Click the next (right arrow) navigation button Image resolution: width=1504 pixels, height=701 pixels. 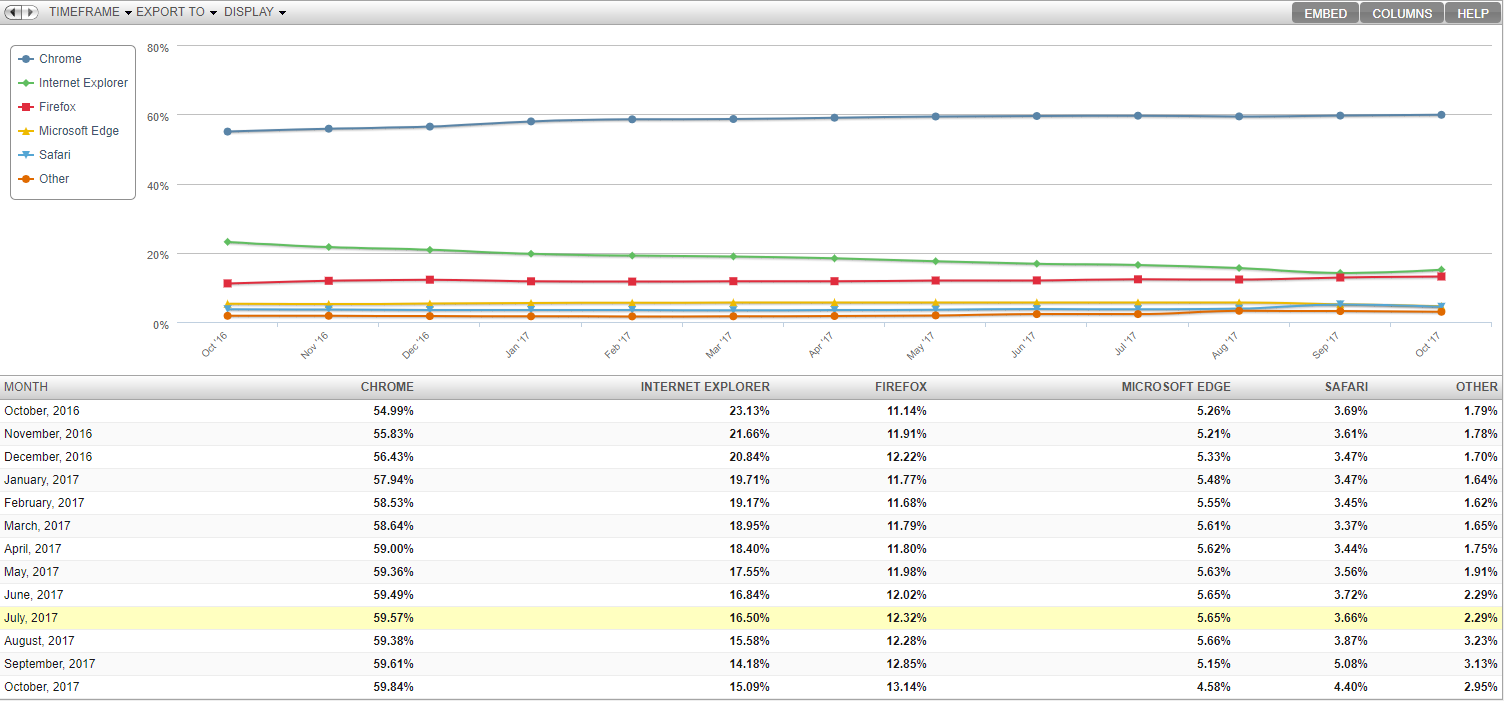point(31,12)
